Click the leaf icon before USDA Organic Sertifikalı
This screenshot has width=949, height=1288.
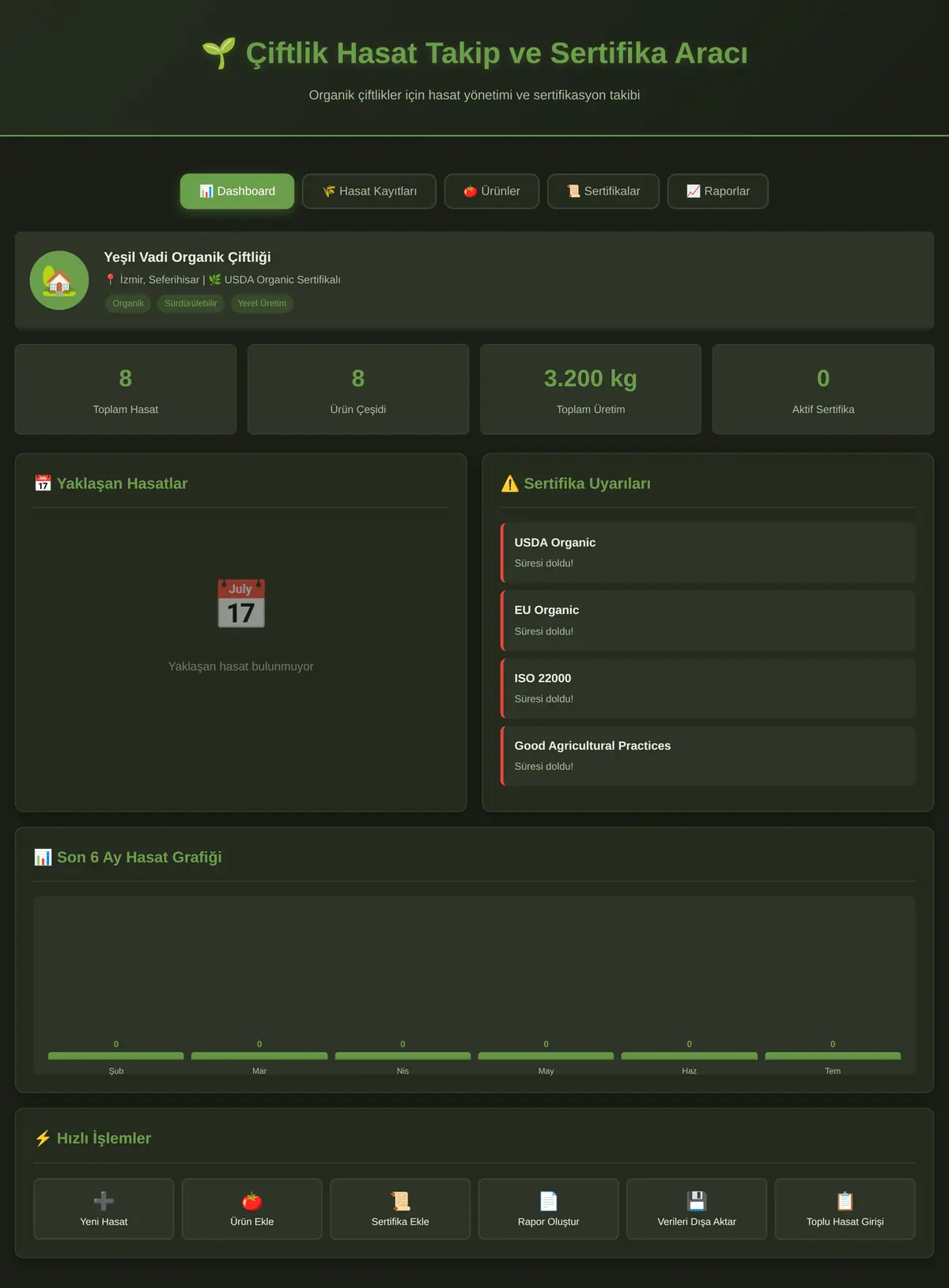pyautogui.click(x=215, y=279)
